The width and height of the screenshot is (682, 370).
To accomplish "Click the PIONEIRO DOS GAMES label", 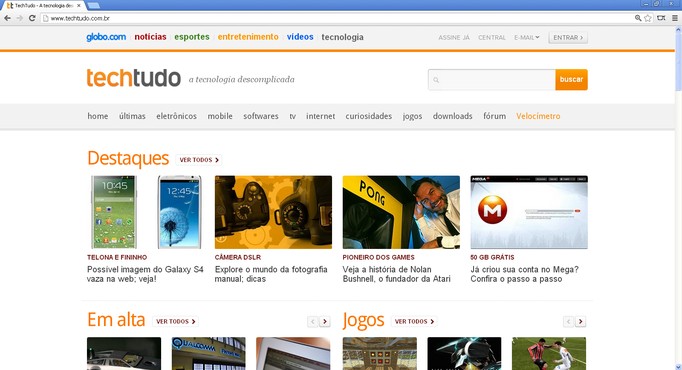I will [378, 257].
